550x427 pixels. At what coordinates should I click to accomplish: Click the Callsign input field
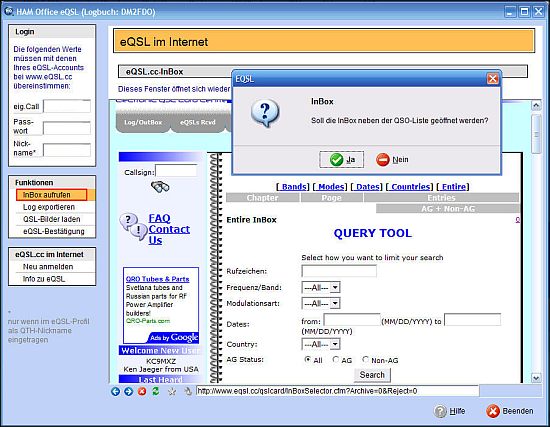pyautogui.click(x=176, y=171)
